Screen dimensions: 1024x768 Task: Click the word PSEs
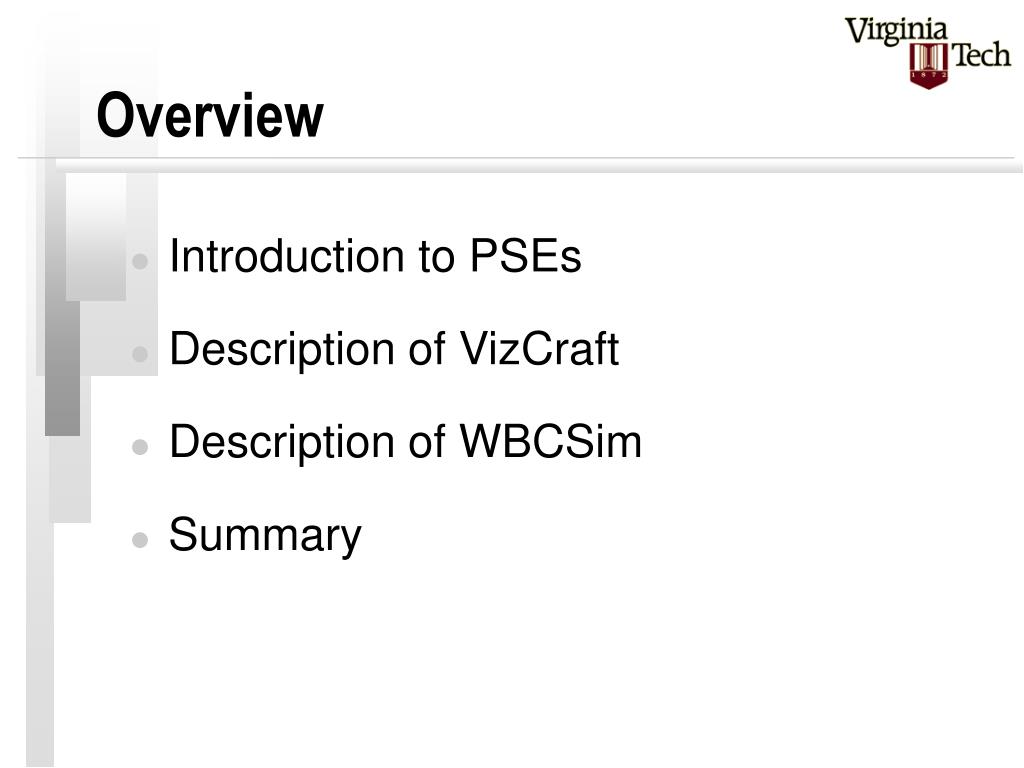[525, 255]
